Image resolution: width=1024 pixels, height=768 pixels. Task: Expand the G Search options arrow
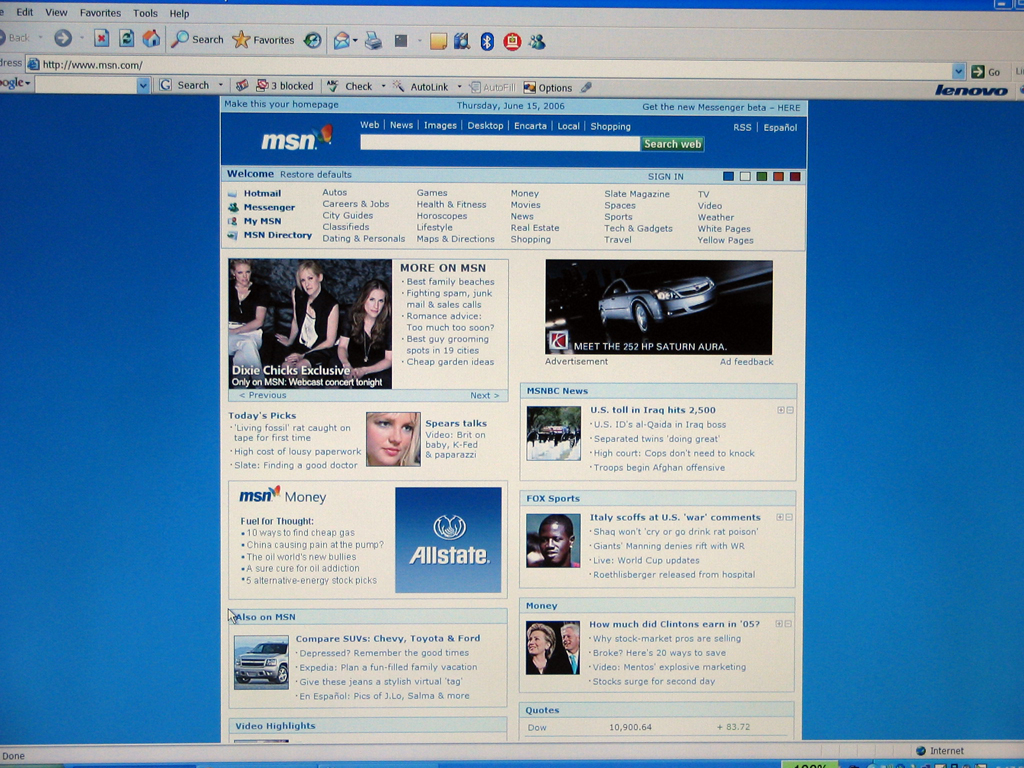pyautogui.click(x=221, y=85)
